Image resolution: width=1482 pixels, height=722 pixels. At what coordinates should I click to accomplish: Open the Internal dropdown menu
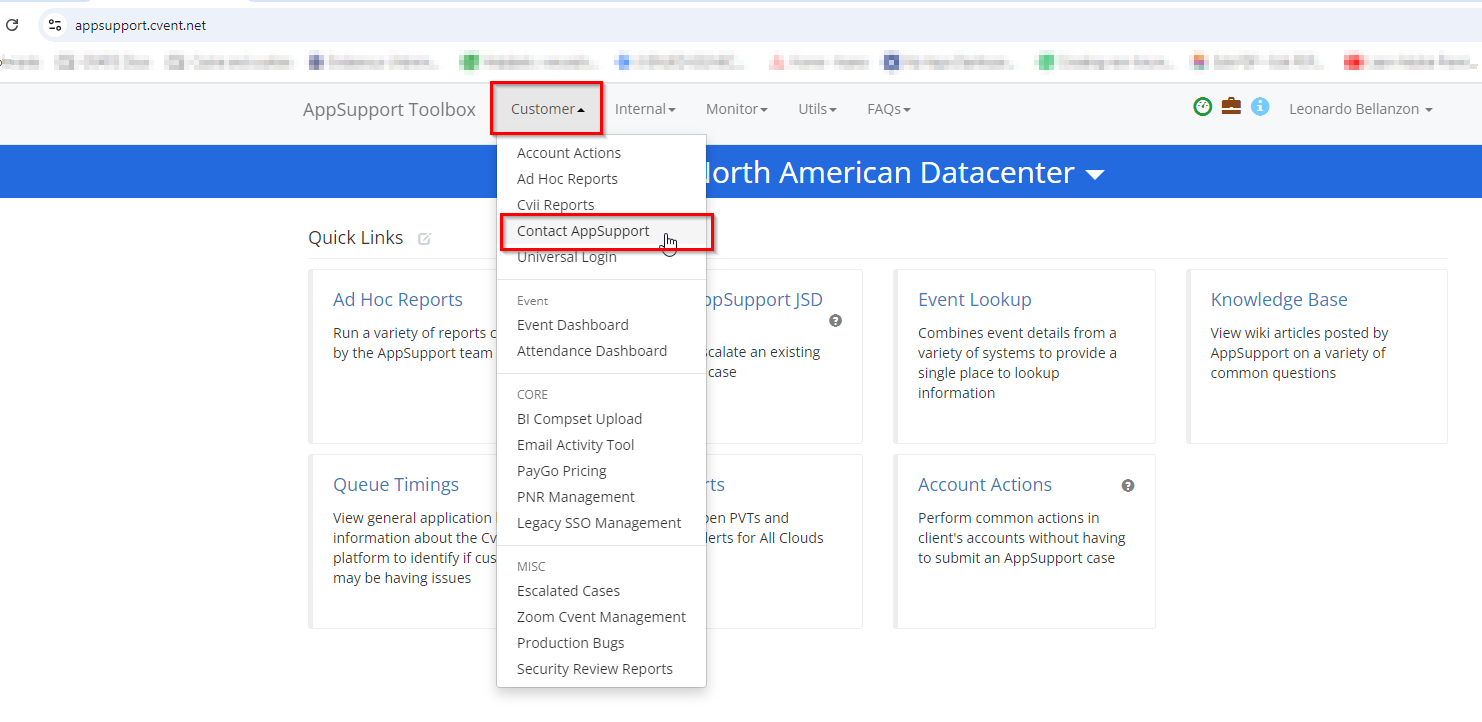click(x=645, y=109)
